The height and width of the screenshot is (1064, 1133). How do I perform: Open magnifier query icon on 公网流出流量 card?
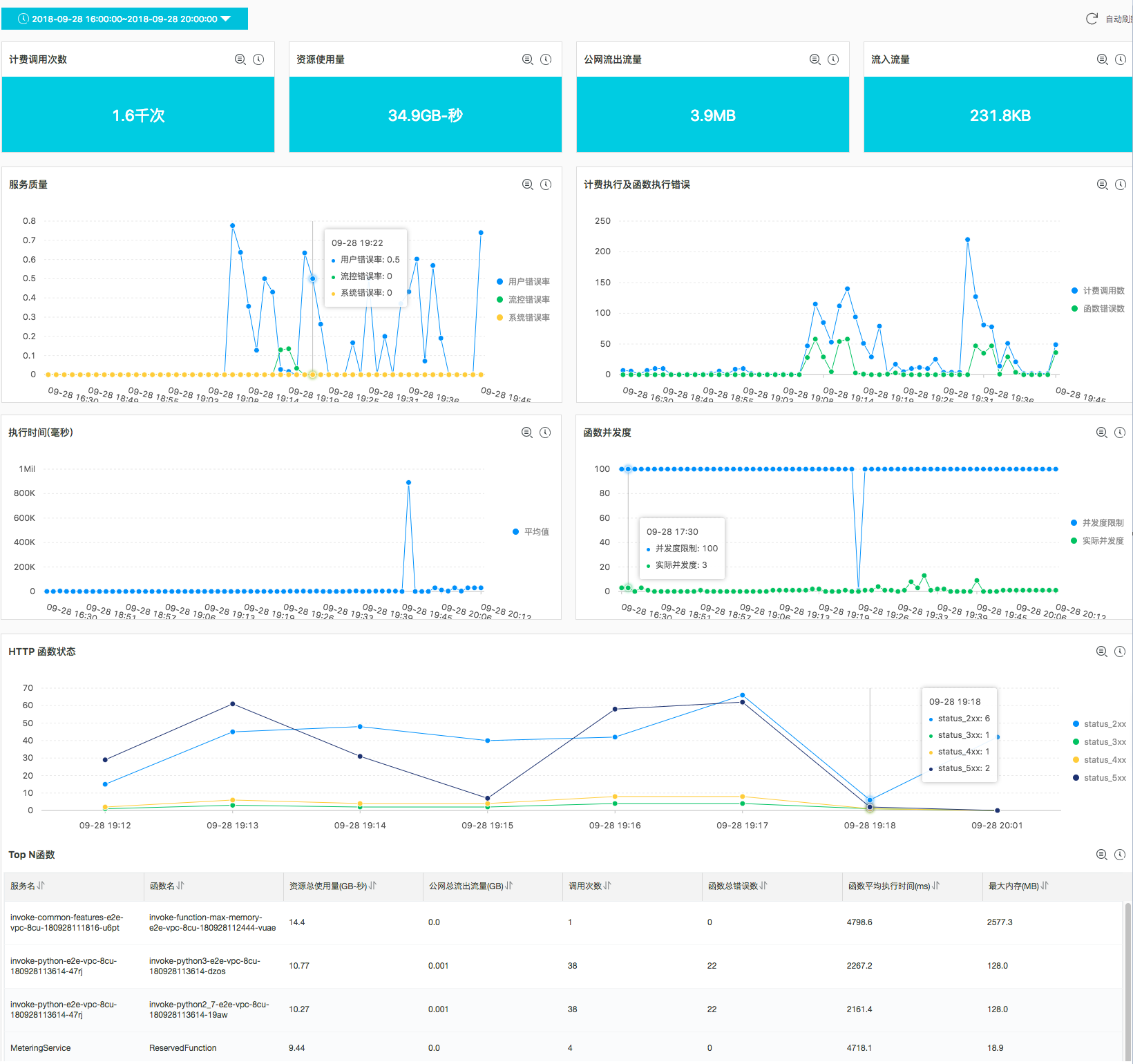[x=815, y=59]
